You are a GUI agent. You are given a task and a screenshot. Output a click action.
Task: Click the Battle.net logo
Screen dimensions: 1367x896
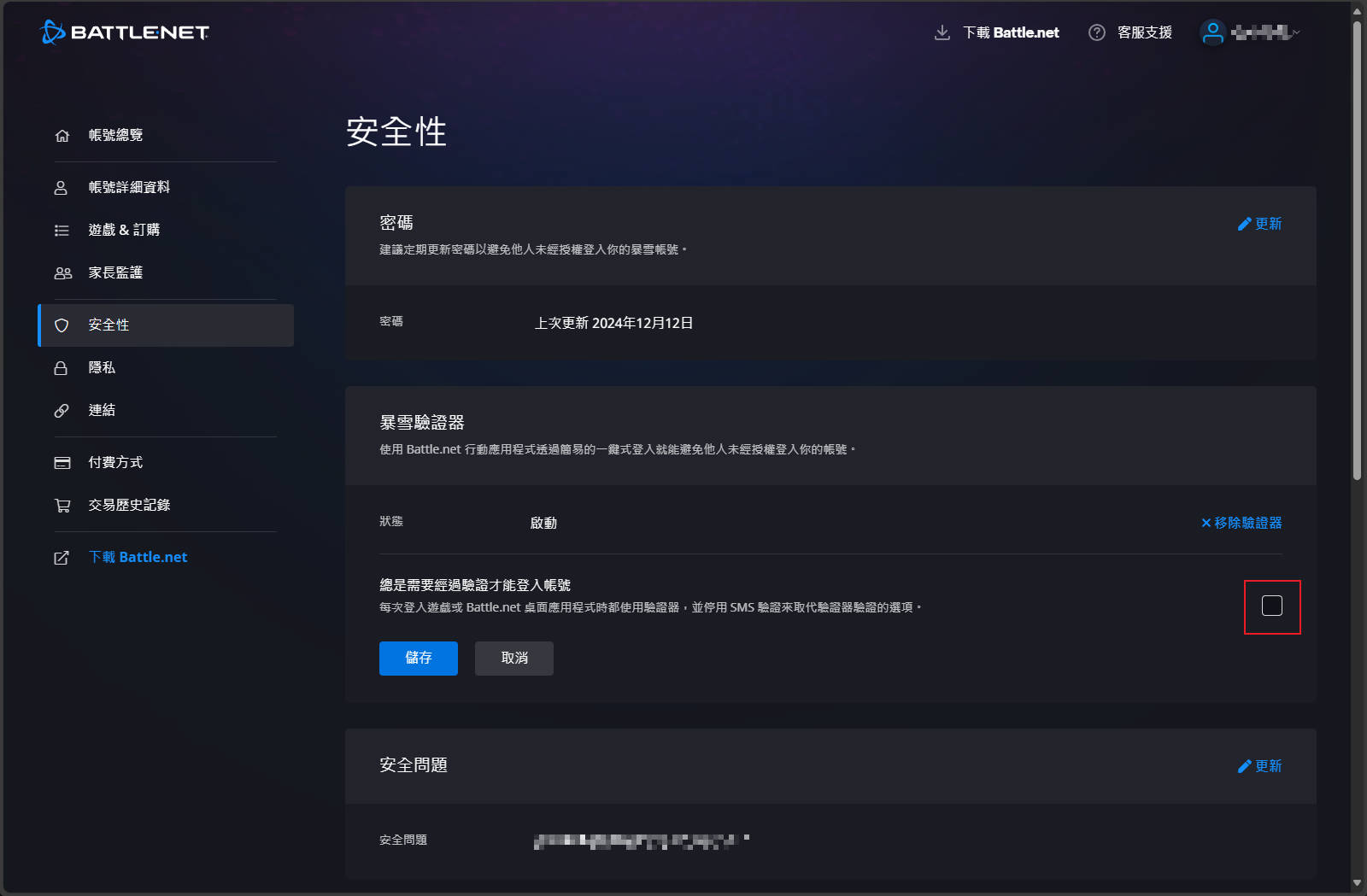(x=125, y=32)
